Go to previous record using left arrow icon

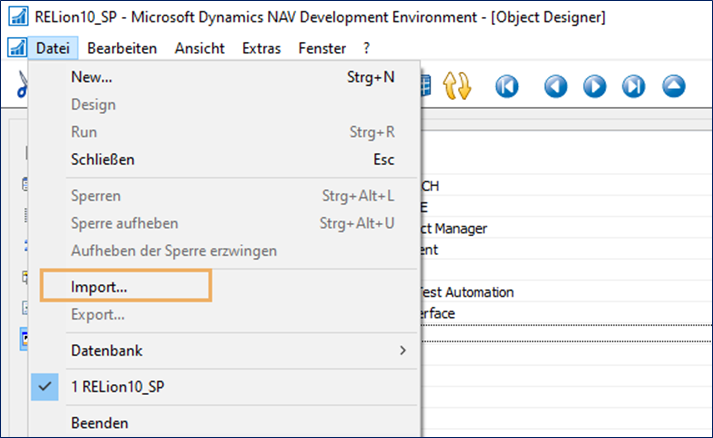click(555, 86)
